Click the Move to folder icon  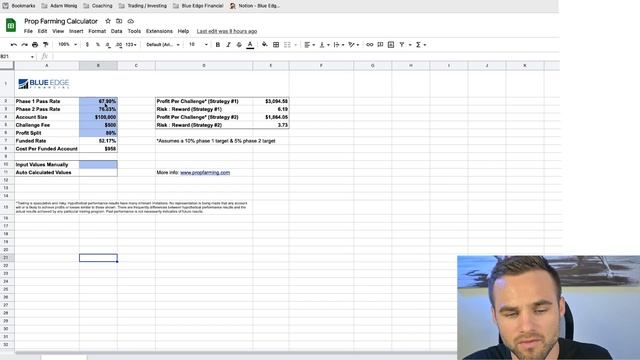click(119, 21)
